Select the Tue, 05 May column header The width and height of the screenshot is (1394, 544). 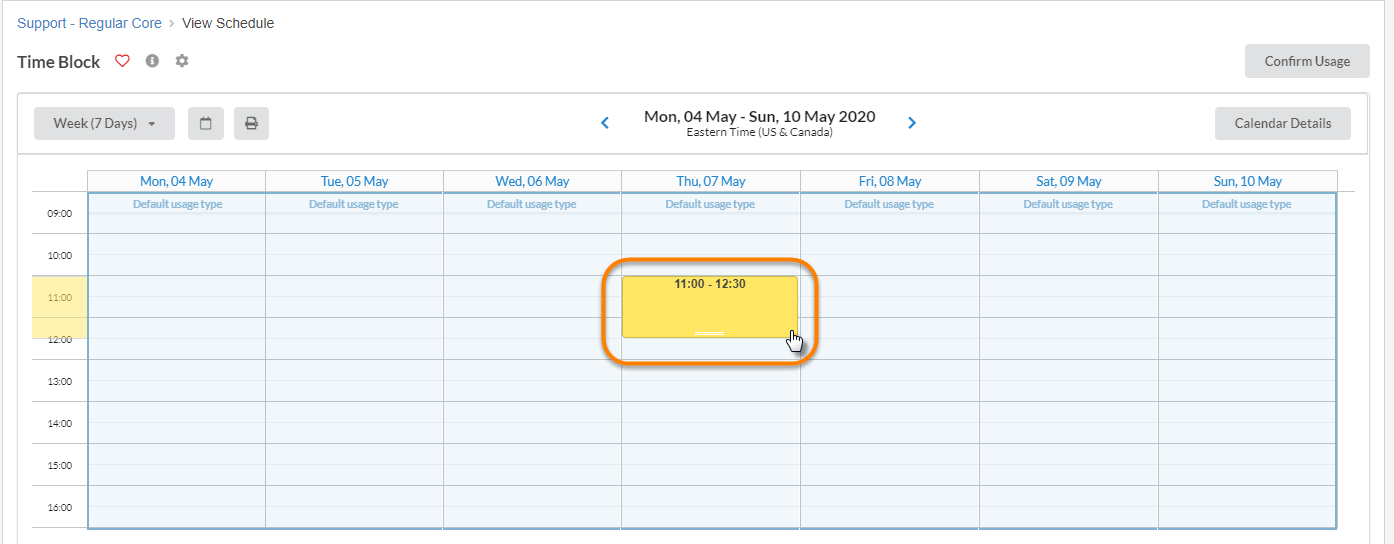coord(354,181)
